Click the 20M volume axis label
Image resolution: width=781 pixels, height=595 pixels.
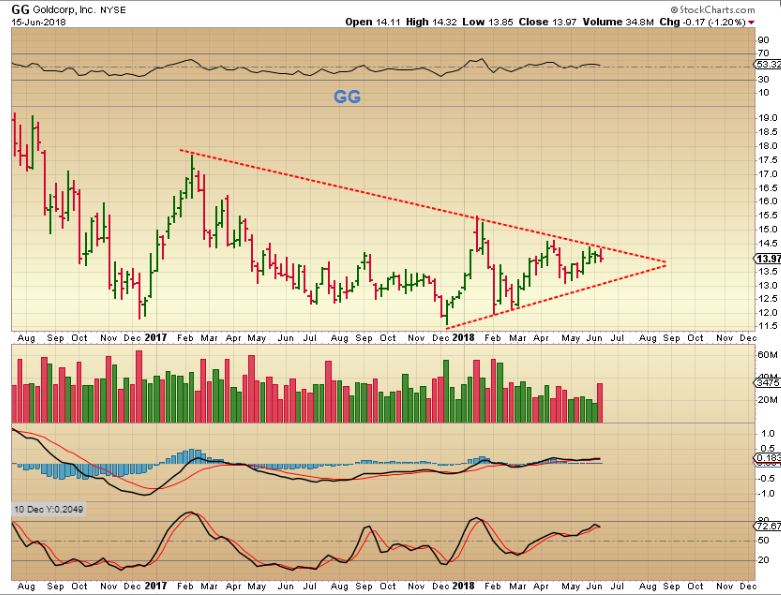[x=768, y=400]
